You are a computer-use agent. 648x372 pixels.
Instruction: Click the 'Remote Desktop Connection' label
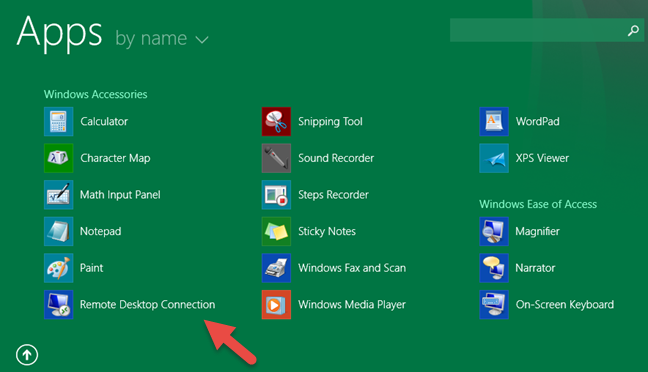click(x=148, y=305)
